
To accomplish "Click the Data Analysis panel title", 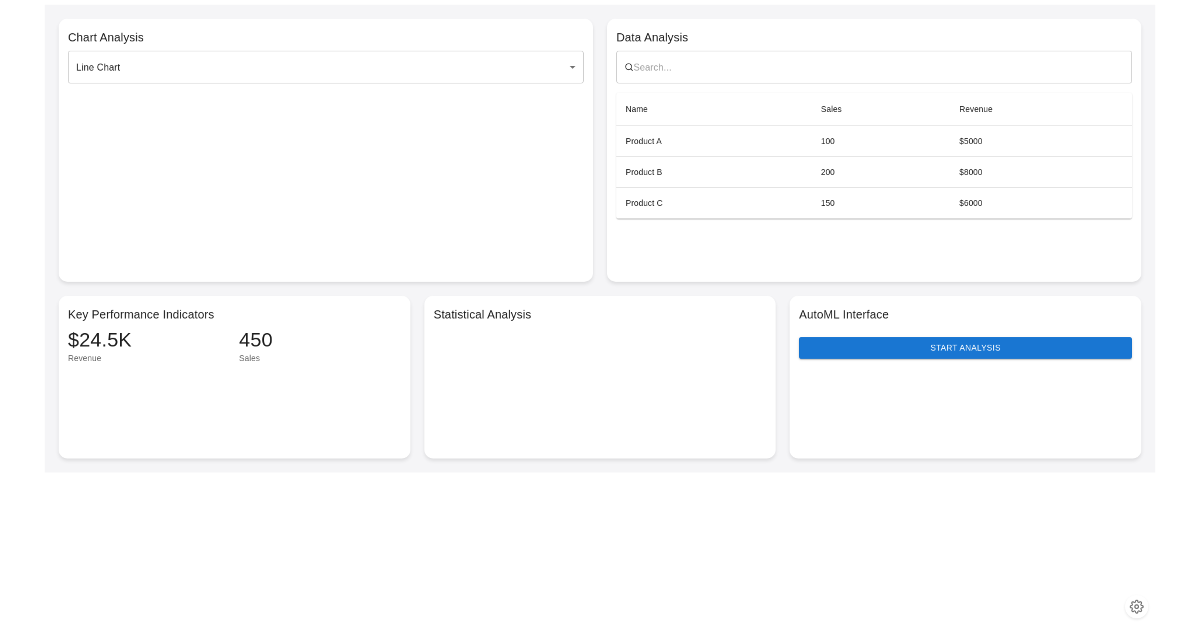I will [652, 37].
